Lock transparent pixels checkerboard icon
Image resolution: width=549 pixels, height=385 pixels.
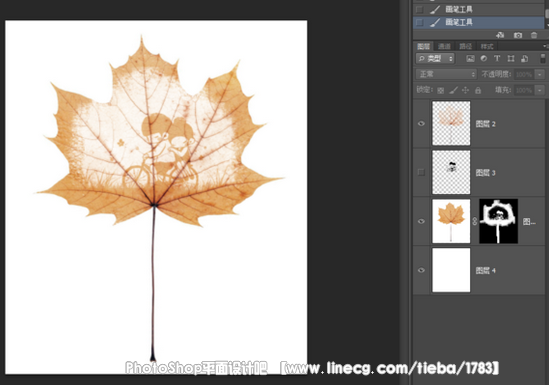point(441,91)
